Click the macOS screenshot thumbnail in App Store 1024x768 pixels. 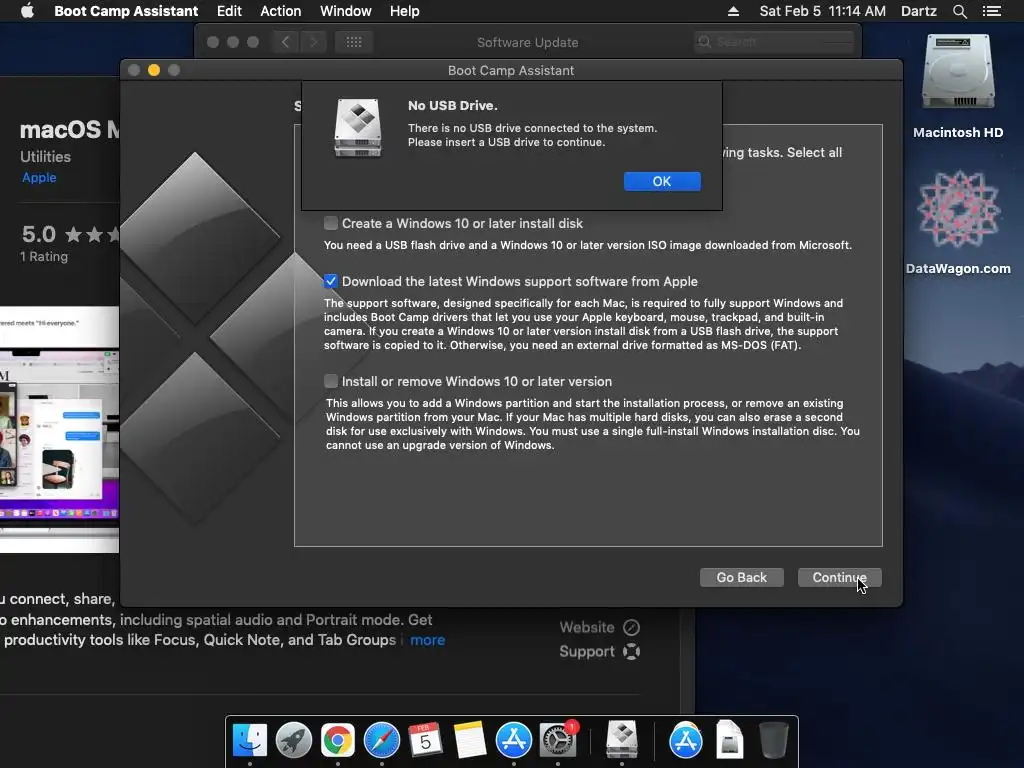tap(59, 429)
